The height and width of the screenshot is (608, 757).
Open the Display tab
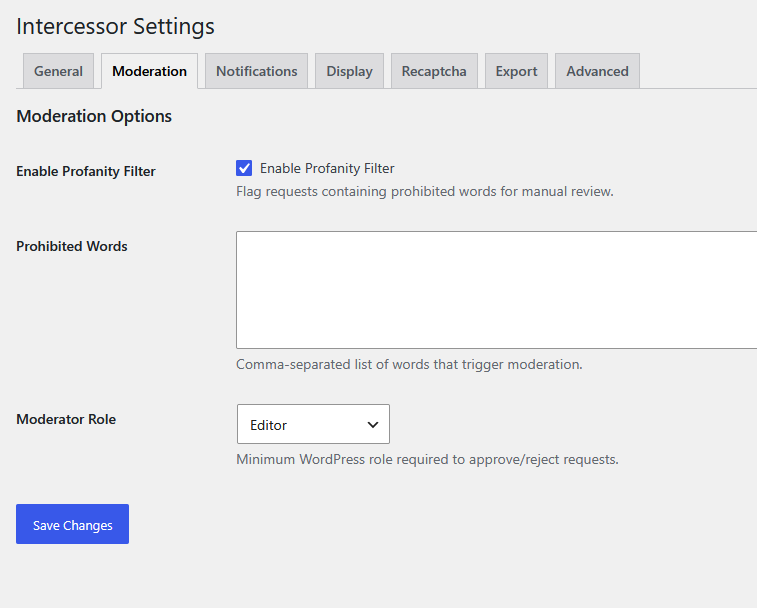[349, 71]
